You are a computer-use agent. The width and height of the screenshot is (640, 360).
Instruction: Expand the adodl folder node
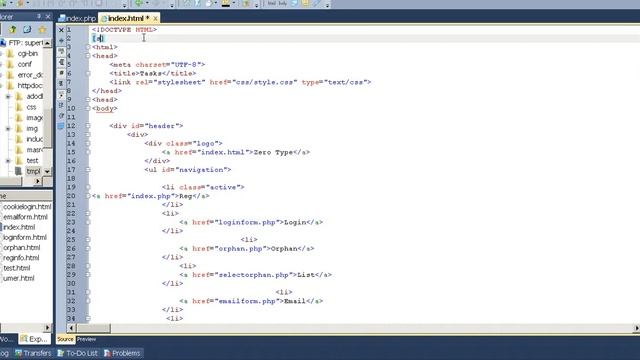tap(8, 97)
